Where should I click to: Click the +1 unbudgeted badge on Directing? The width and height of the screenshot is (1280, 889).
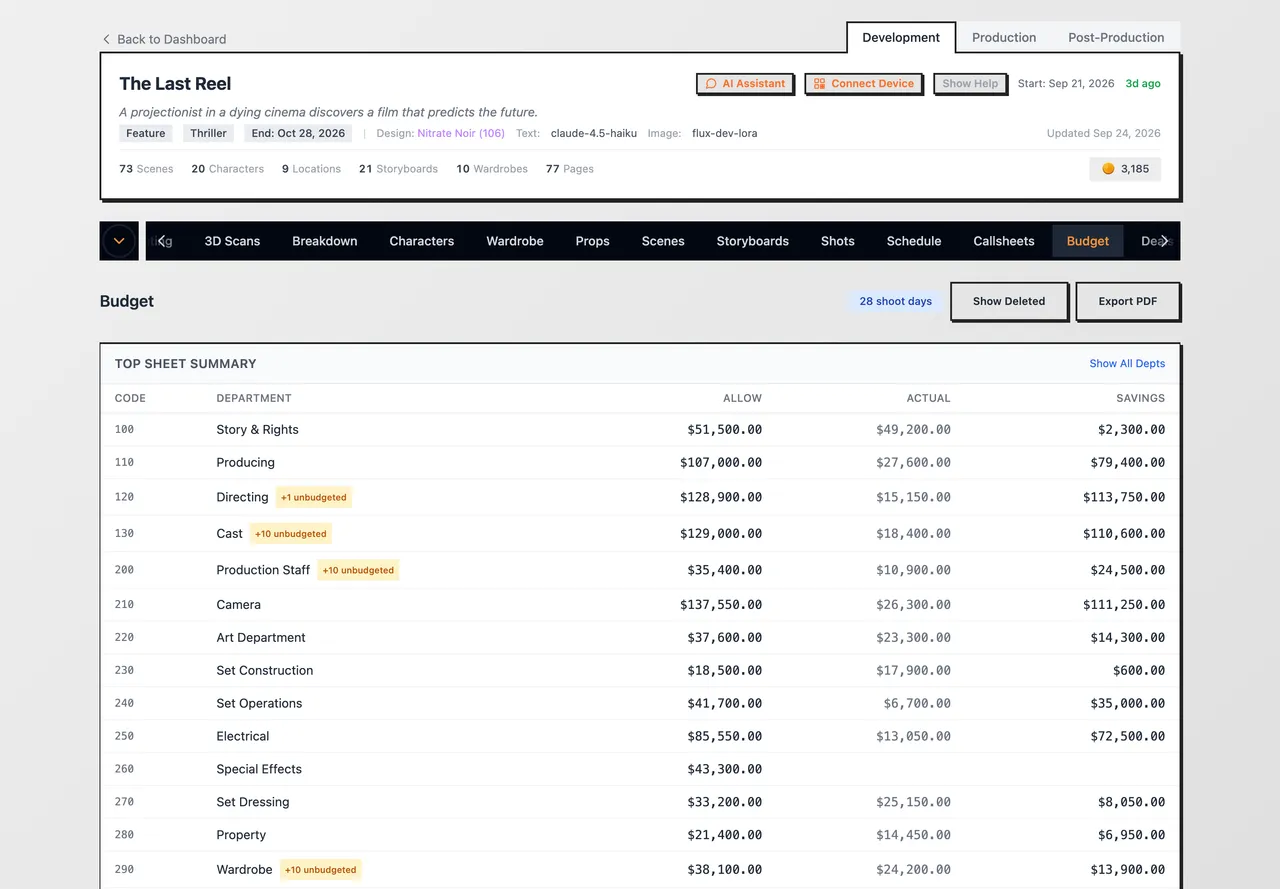(314, 497)
